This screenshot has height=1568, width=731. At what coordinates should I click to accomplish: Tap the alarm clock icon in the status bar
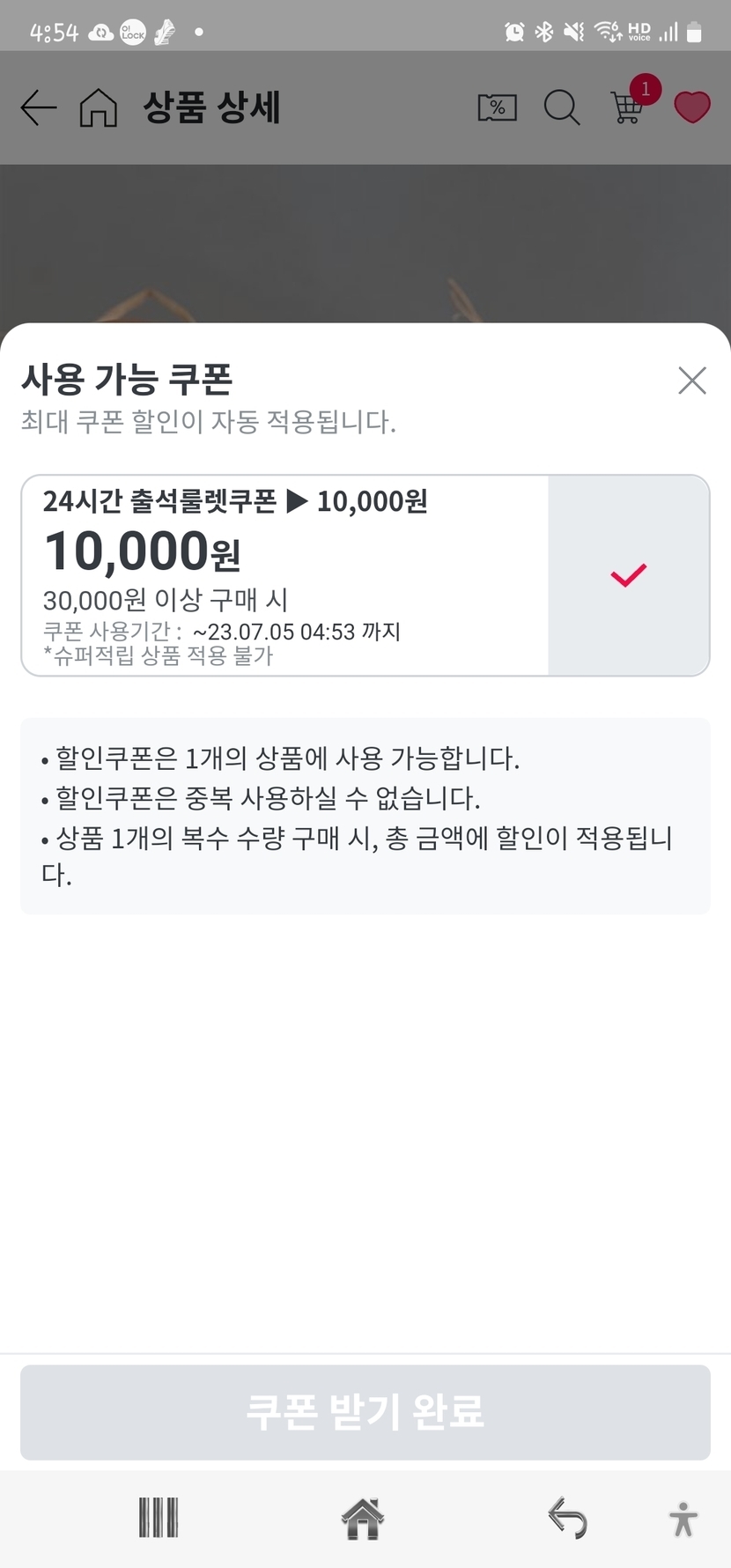click(514, 33)
